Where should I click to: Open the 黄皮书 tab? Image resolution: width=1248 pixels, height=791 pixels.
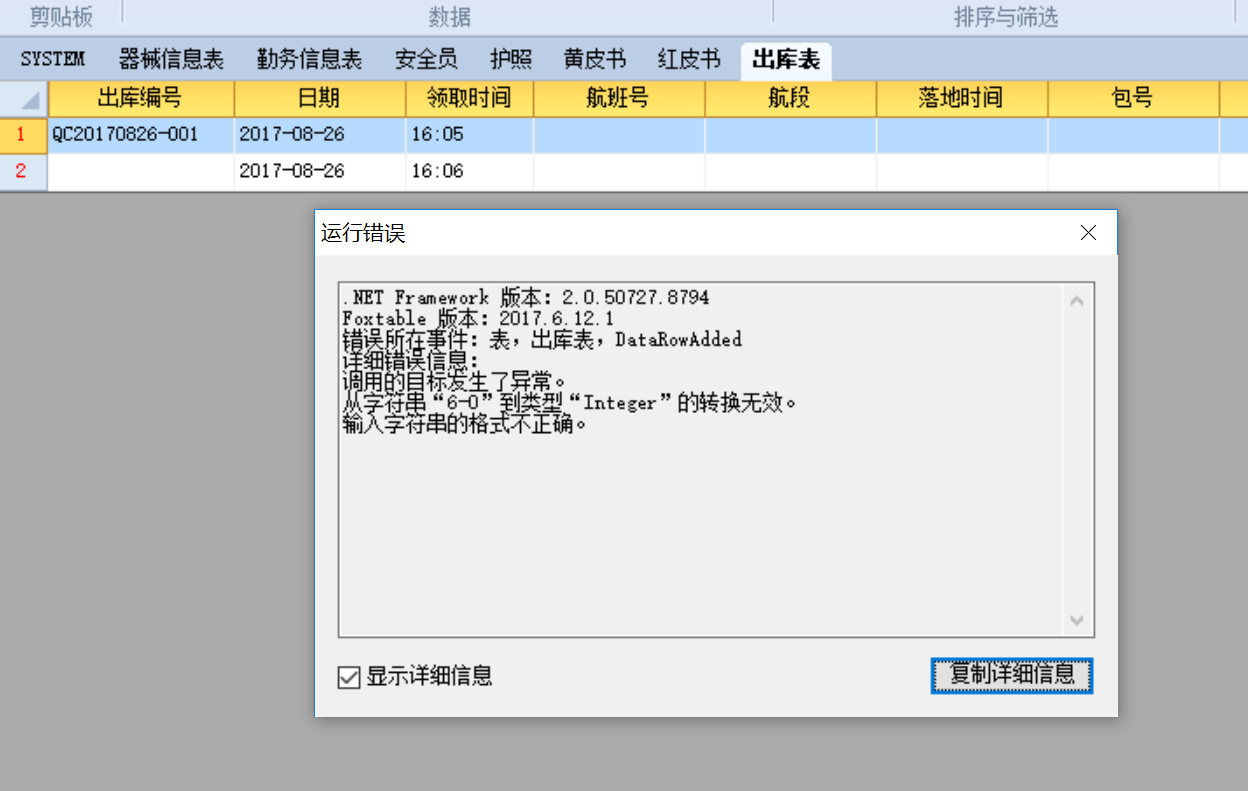(595, 60)
